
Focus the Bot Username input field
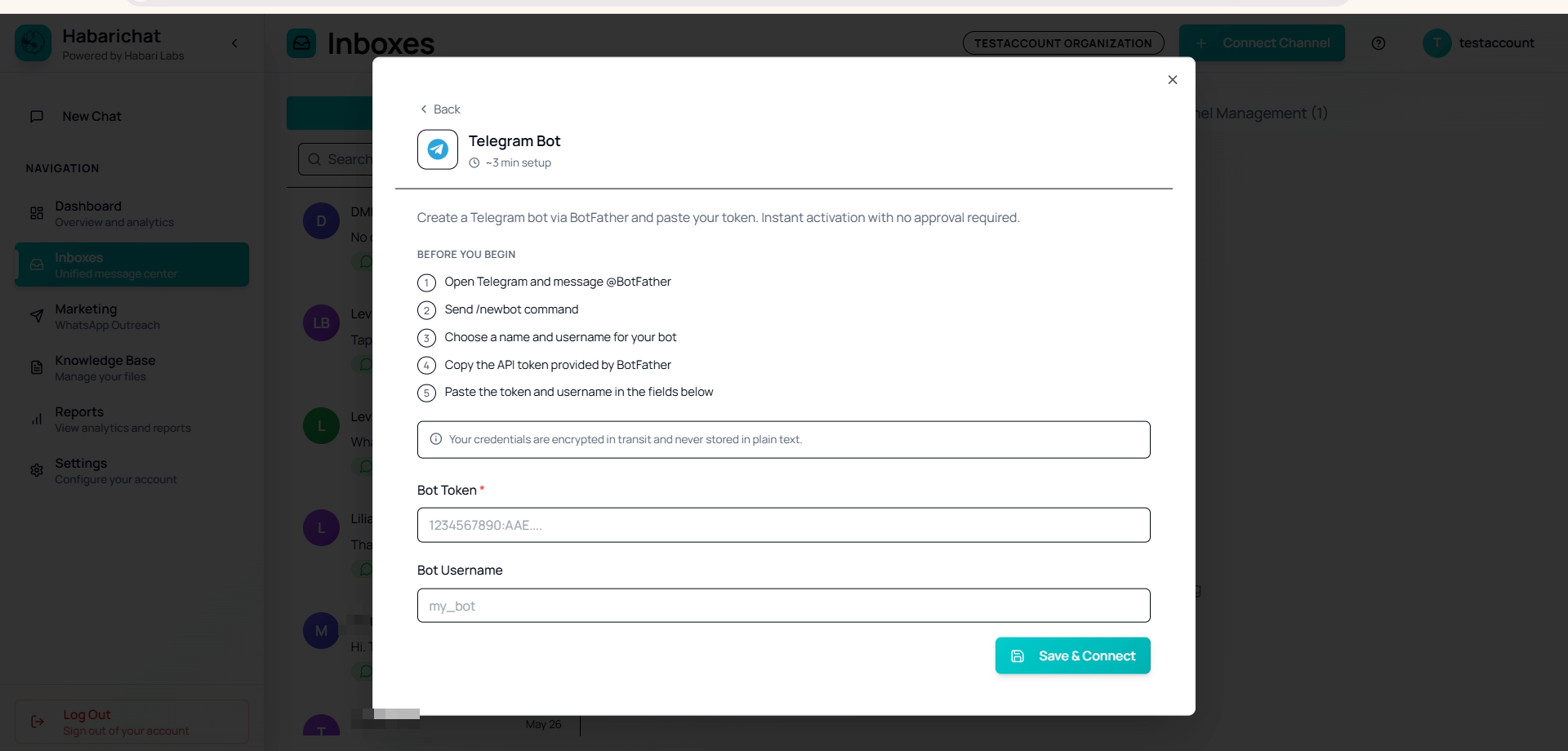(x=783, y=606)
